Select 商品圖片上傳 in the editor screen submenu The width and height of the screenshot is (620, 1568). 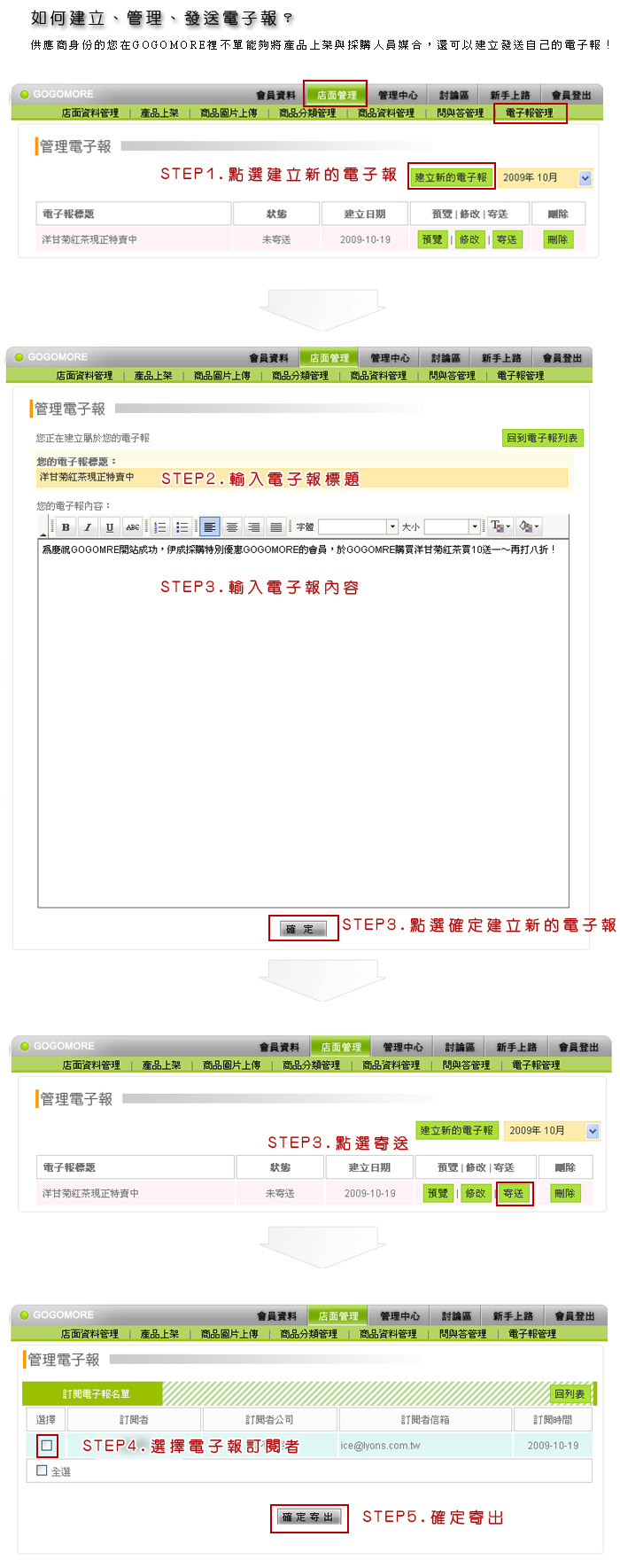point(222,376)
